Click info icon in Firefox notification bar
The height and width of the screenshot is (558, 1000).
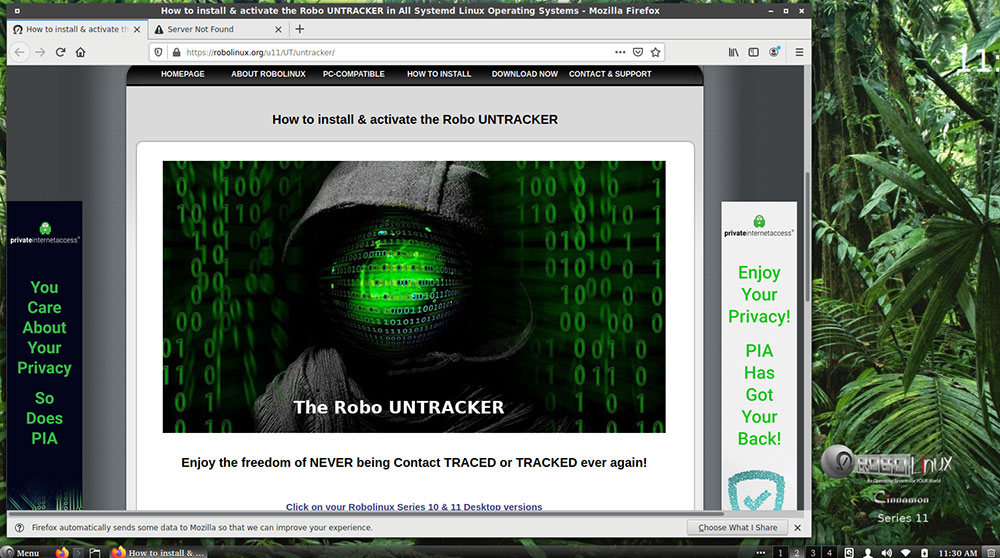[19, 527]
